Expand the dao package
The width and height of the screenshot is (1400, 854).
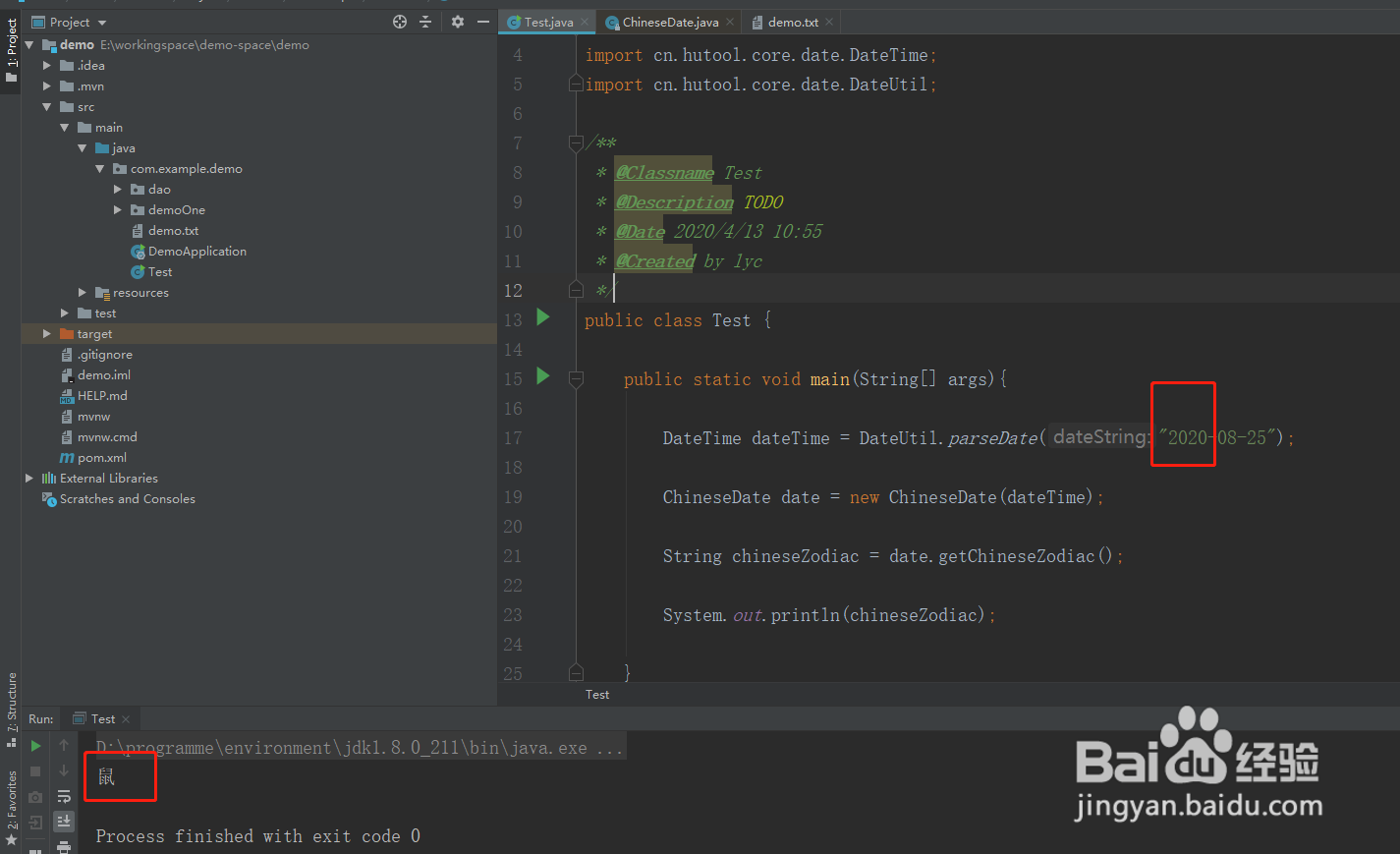pyautogui.click(x=118, y=190)
